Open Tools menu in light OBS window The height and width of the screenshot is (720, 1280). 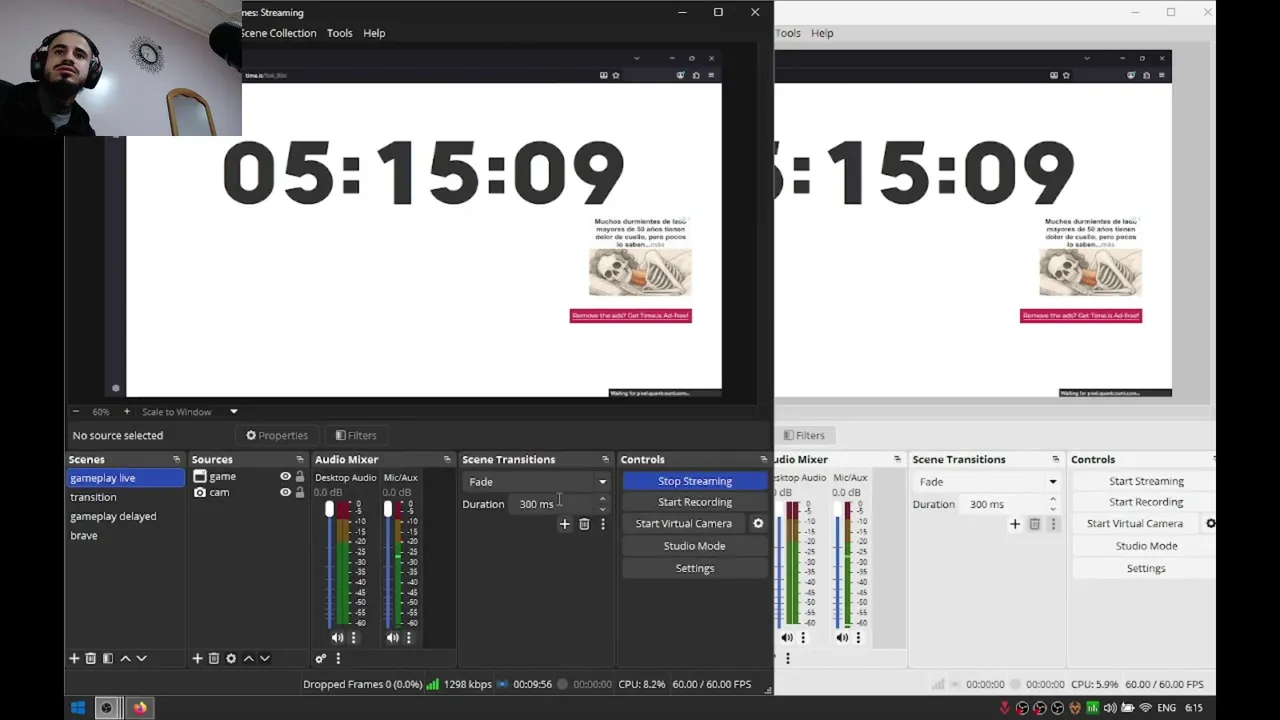coord(789,33)
